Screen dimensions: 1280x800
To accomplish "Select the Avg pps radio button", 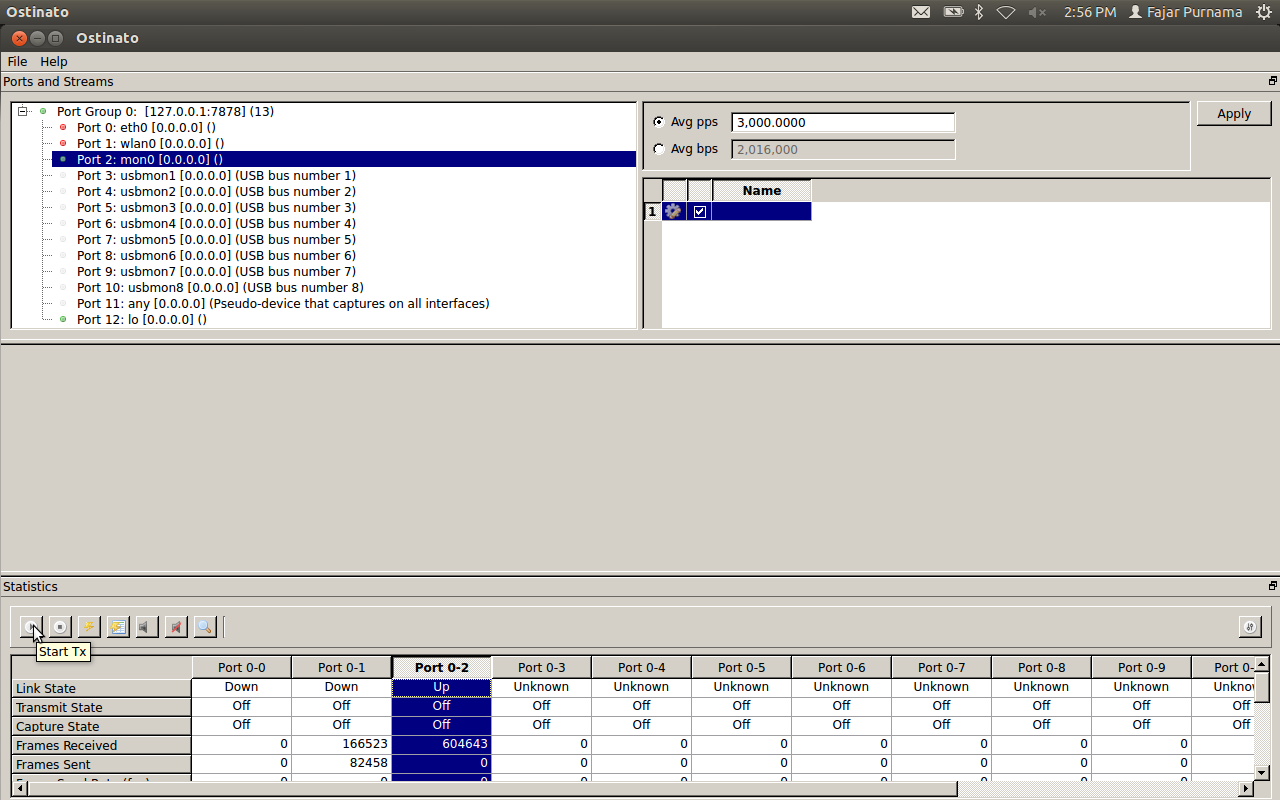I will (x=658, y=122).
